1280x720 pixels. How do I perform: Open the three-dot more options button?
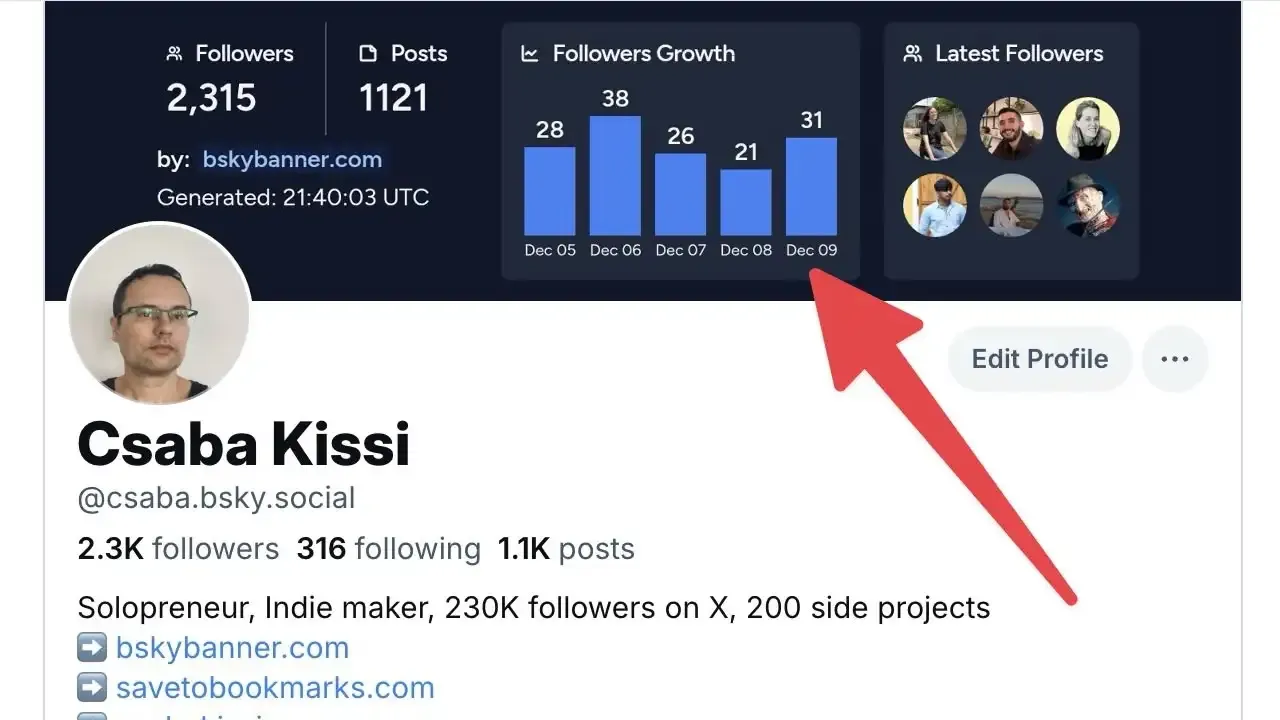point(1175,359)
